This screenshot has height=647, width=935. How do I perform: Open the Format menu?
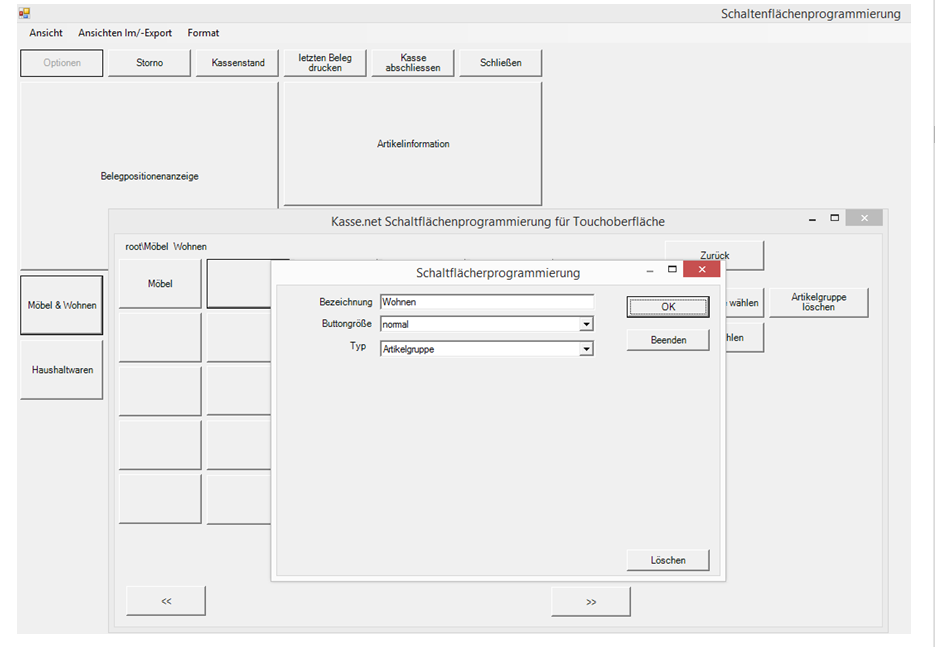203,33
